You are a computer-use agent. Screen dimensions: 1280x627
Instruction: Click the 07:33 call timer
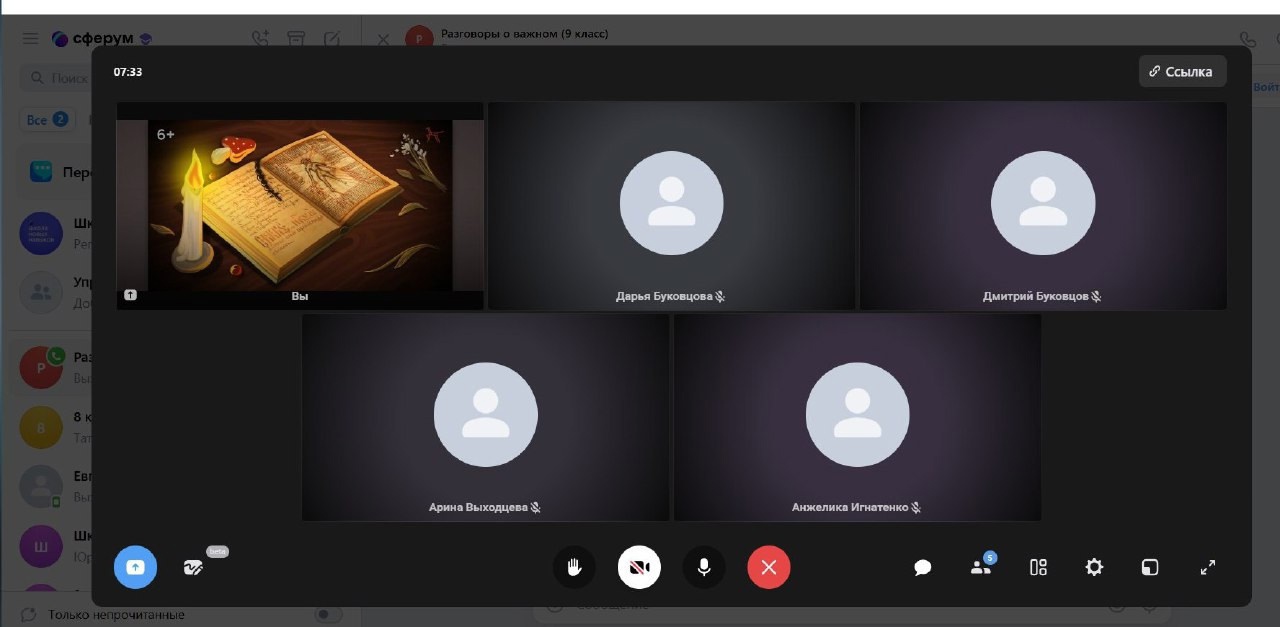128,72
